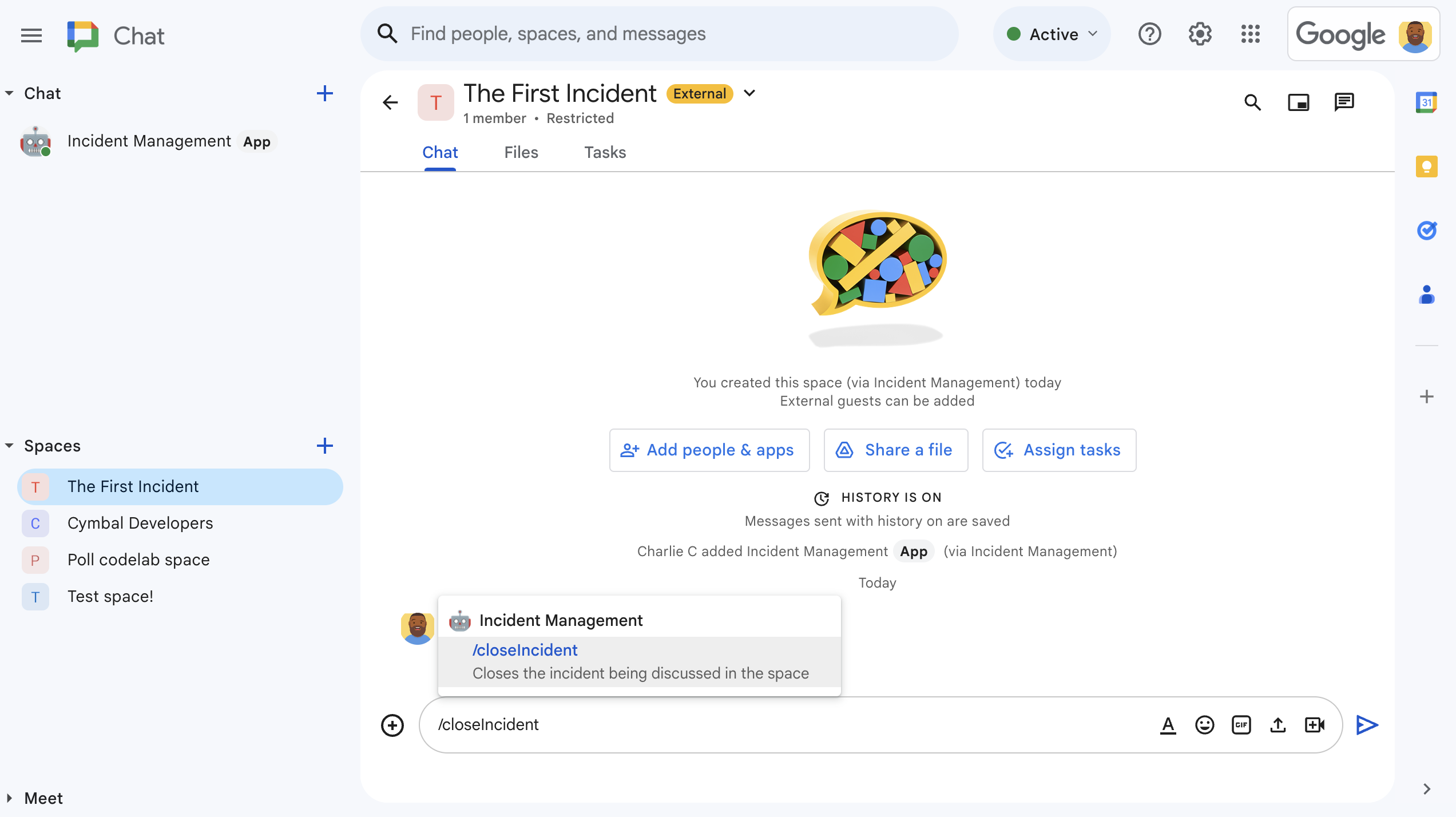Click the thread/panel view icon
The image size is (1456, 817).
1345,102
